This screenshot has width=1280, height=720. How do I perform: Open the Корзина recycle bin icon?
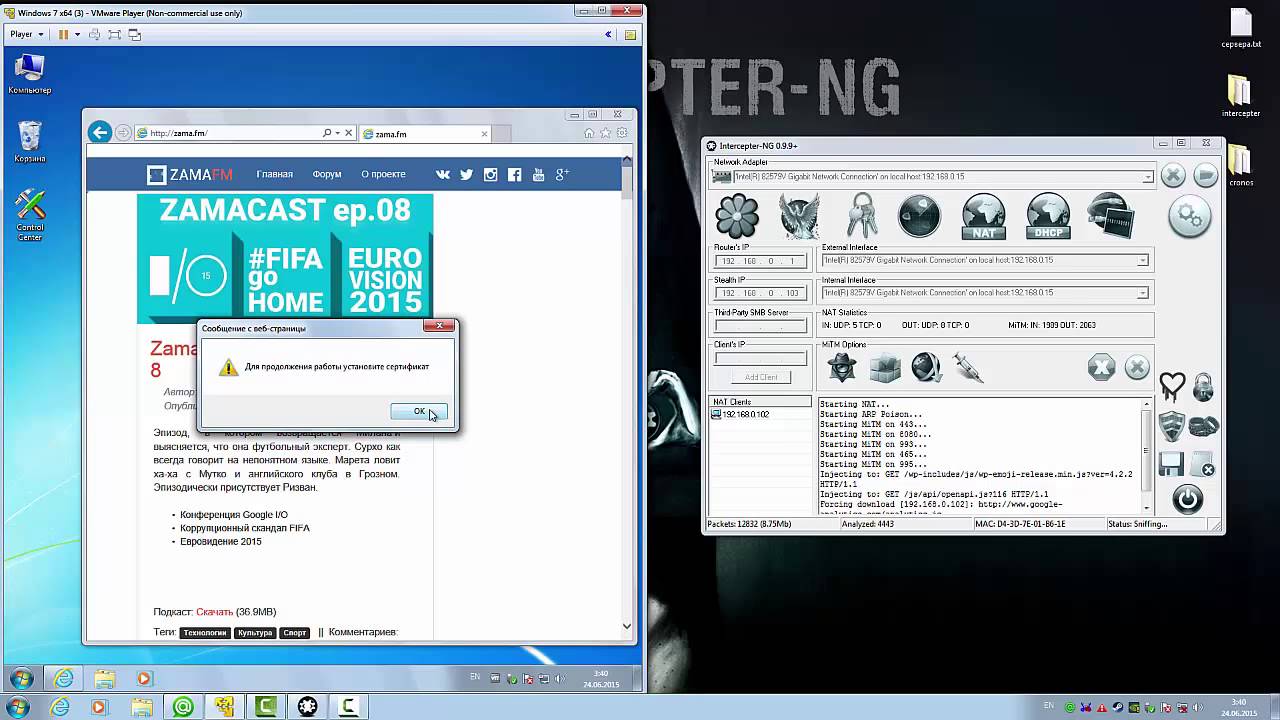pos(30,142)
